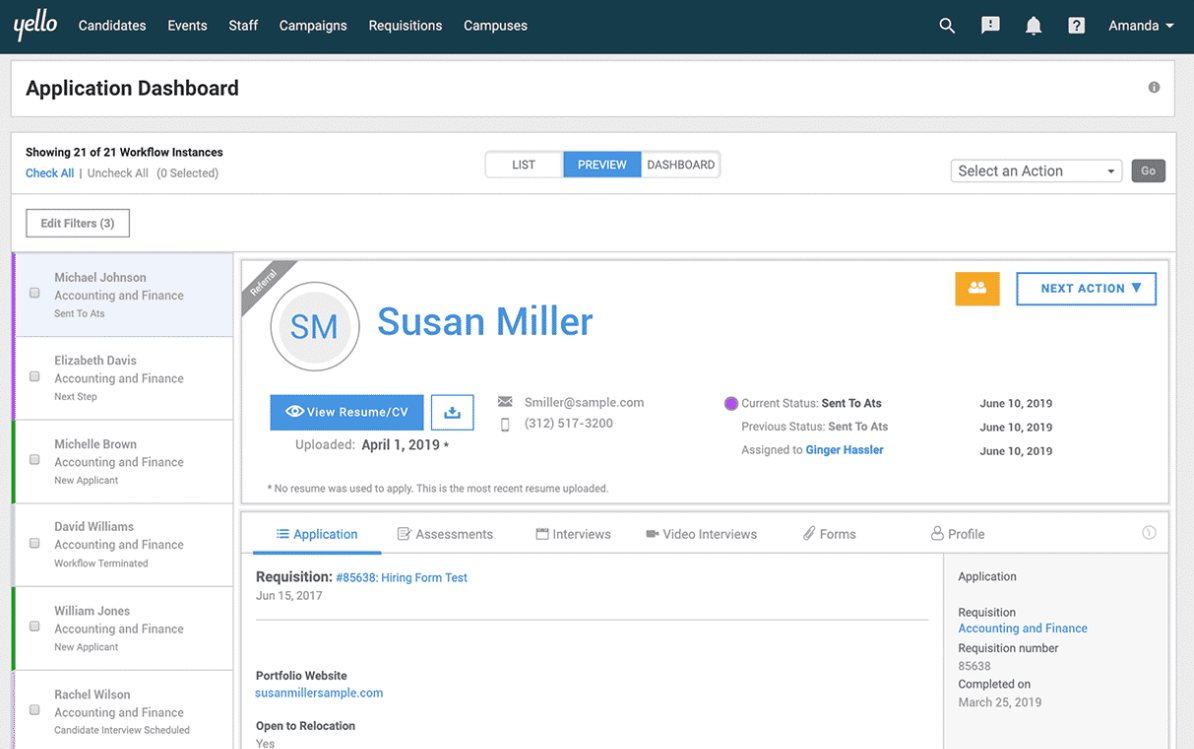Select the LIST view tab

click(524, 164)
